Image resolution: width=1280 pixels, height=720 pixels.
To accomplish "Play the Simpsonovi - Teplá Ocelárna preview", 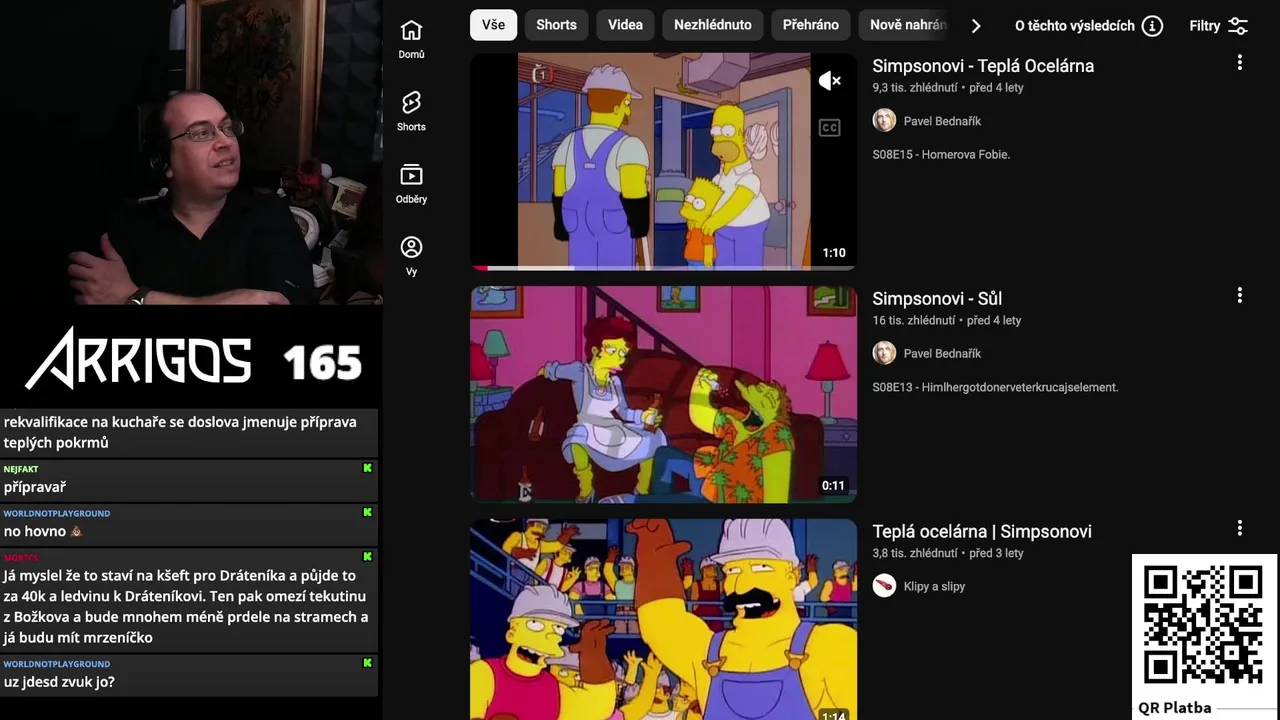I will click(663, 161).
